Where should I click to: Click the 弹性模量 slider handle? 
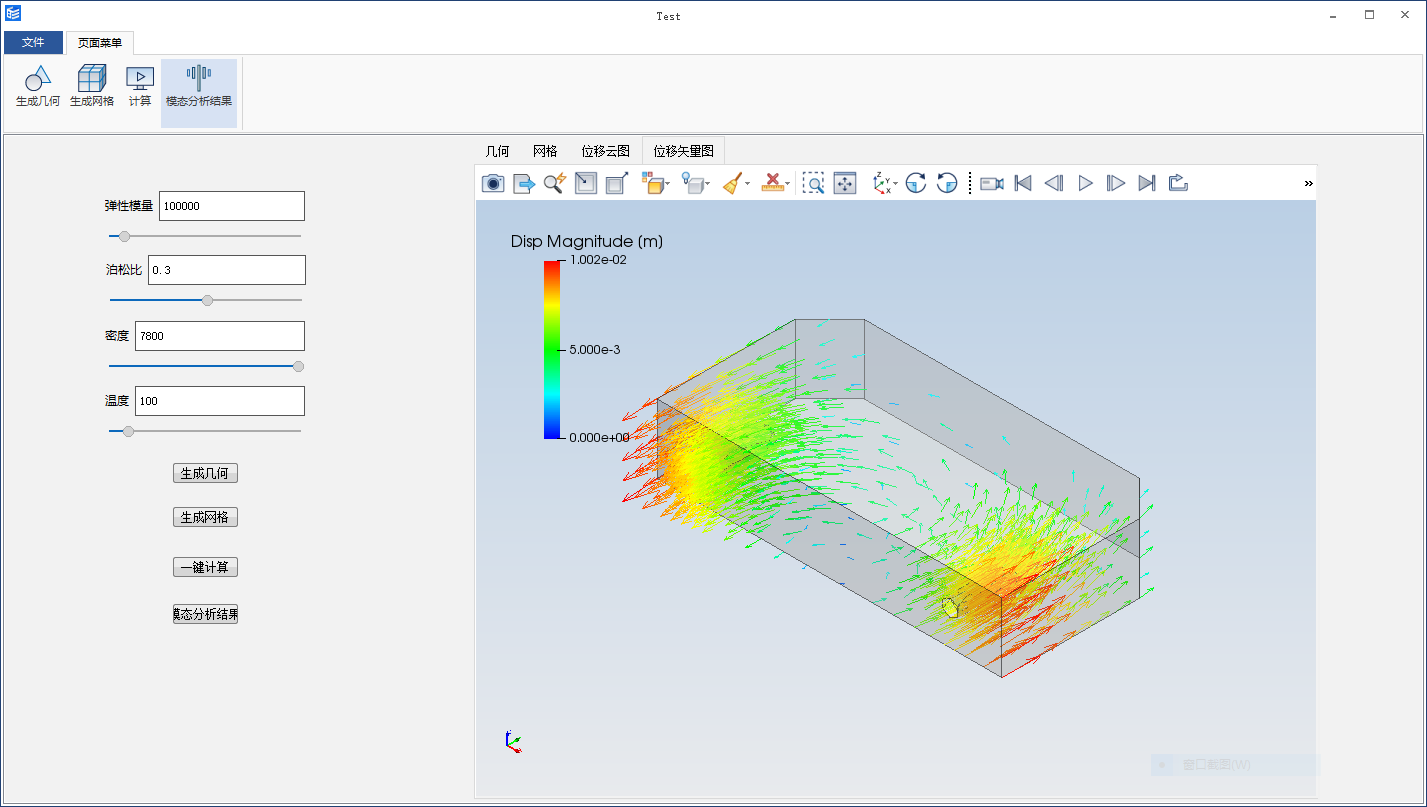124,236
